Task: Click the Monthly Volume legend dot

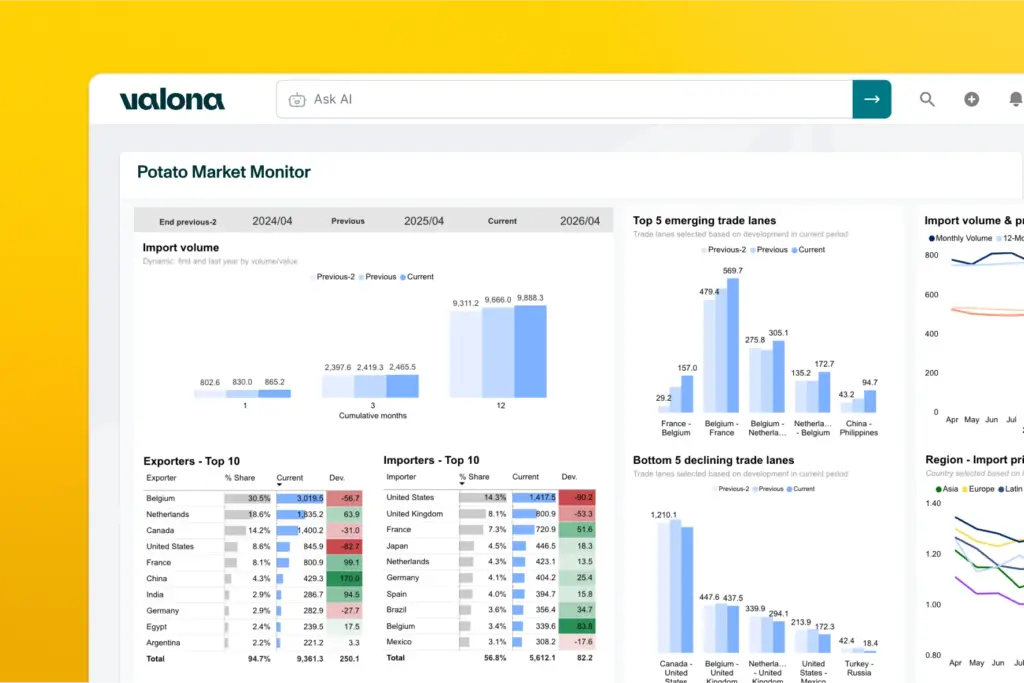Action: click(931, 238)
